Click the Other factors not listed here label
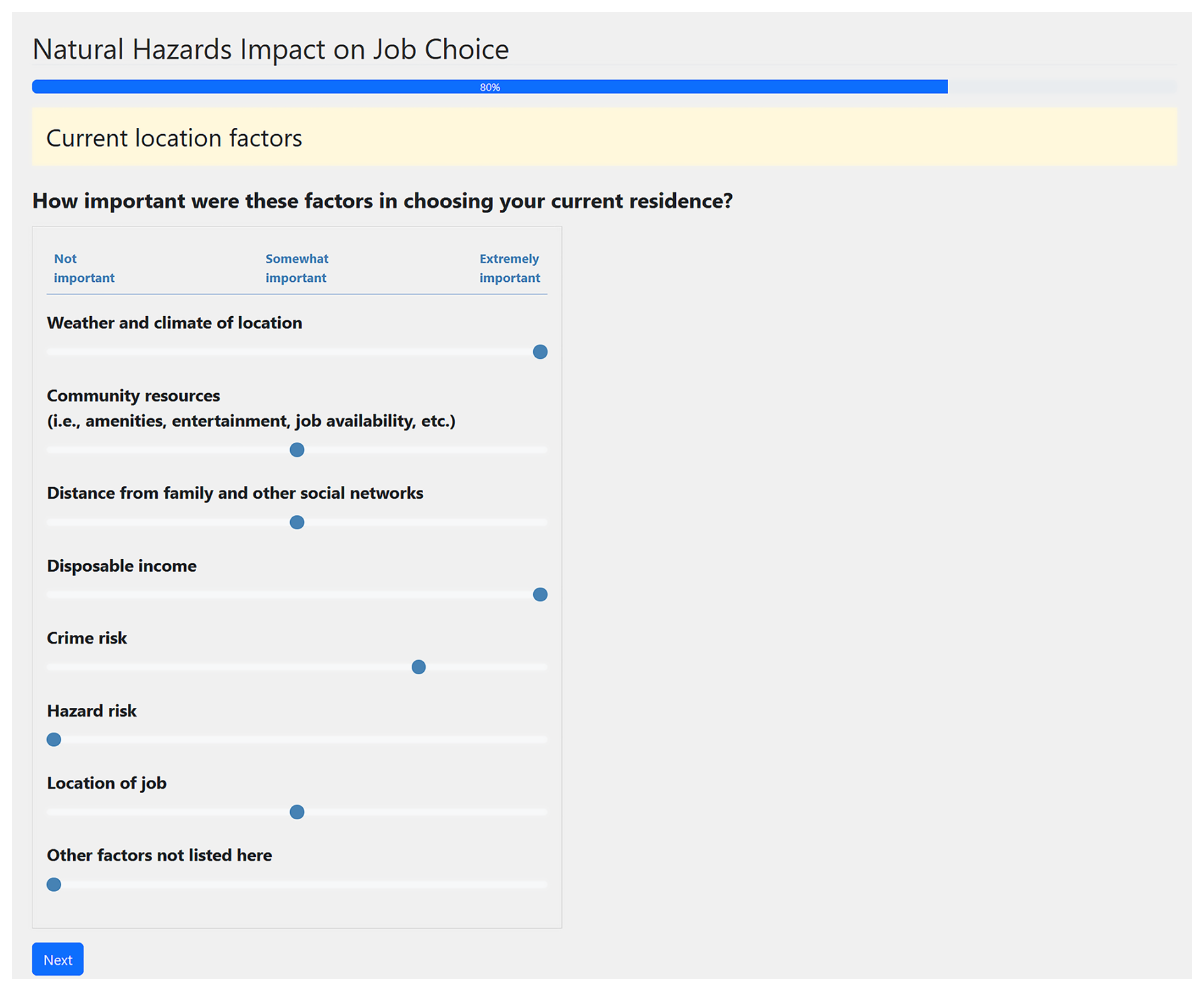This screenshot has width=1204, height=991. coord(159,856)
